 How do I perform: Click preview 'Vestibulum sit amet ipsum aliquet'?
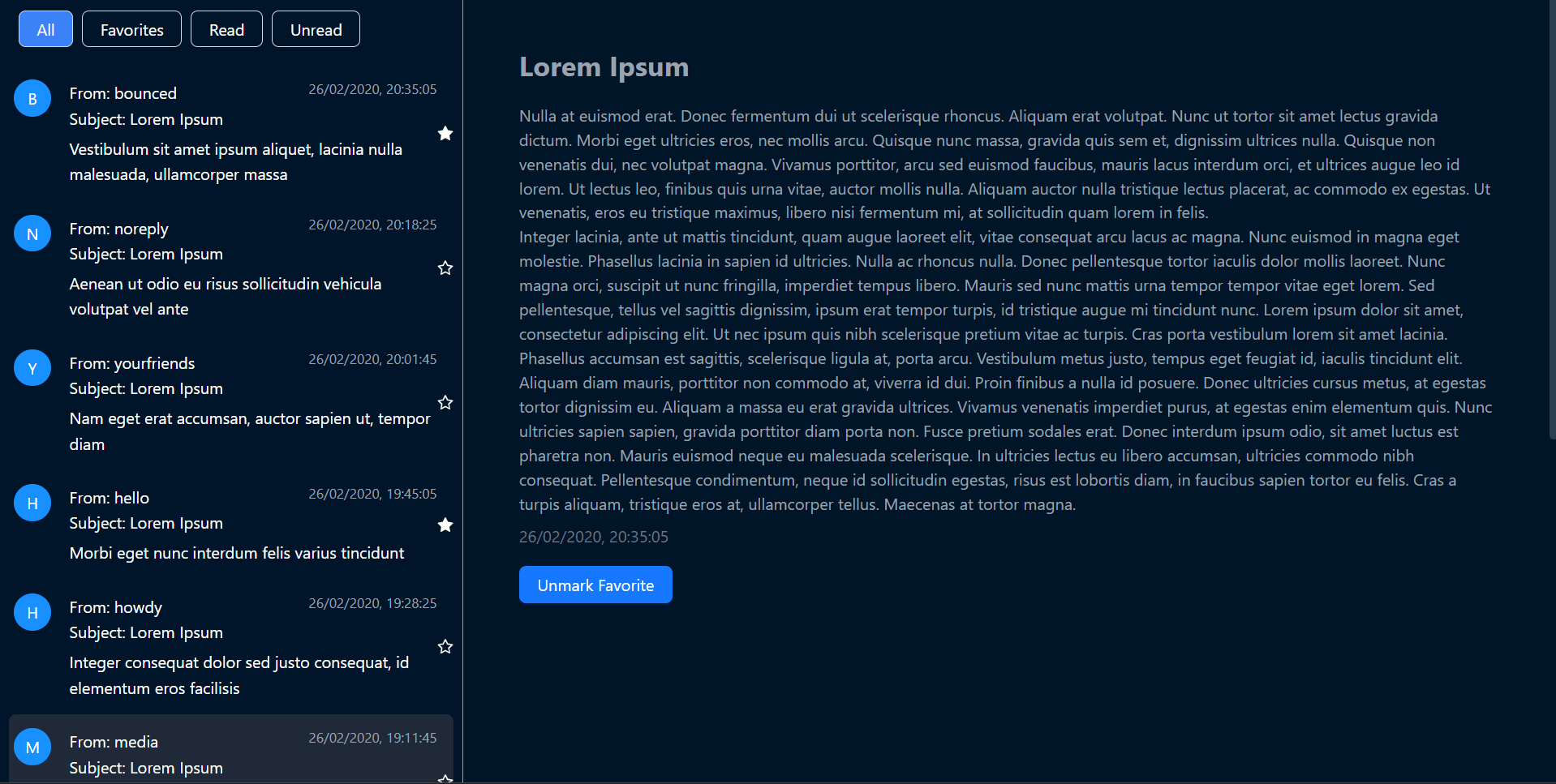(x=236, y=162)
